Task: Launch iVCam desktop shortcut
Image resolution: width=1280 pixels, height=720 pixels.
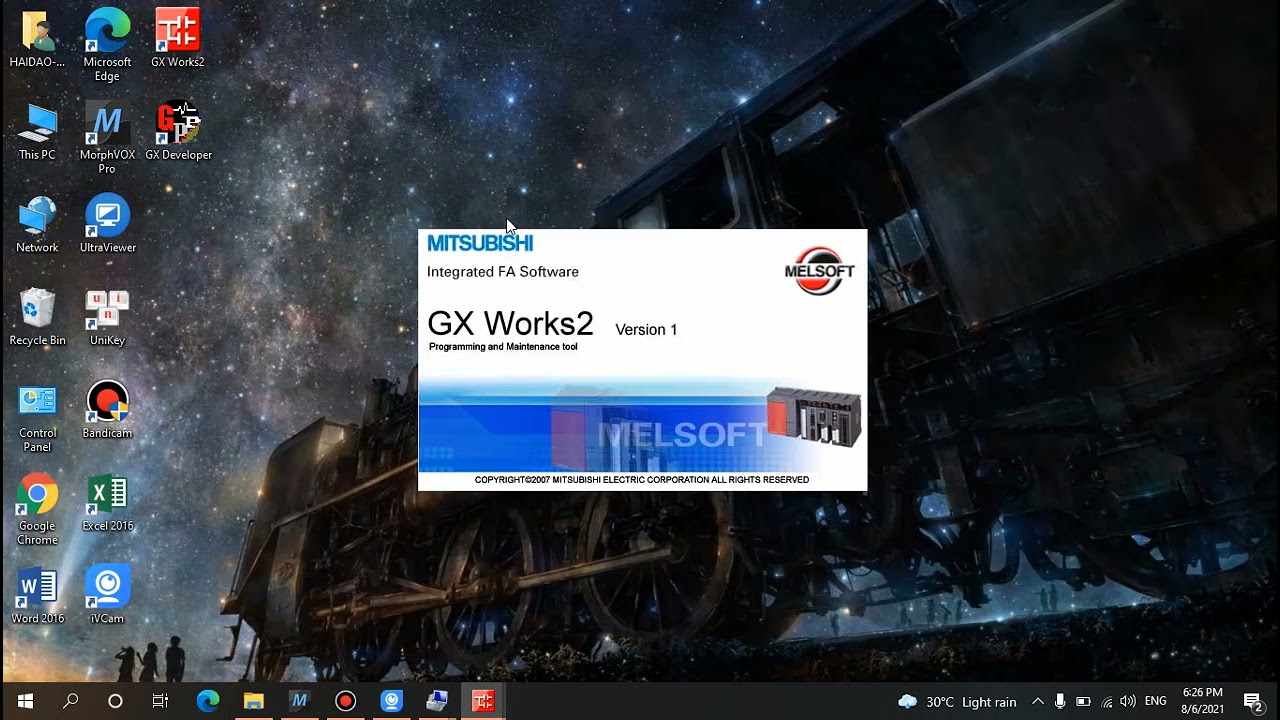Action: pyautogui.click(x=107, y=596)
